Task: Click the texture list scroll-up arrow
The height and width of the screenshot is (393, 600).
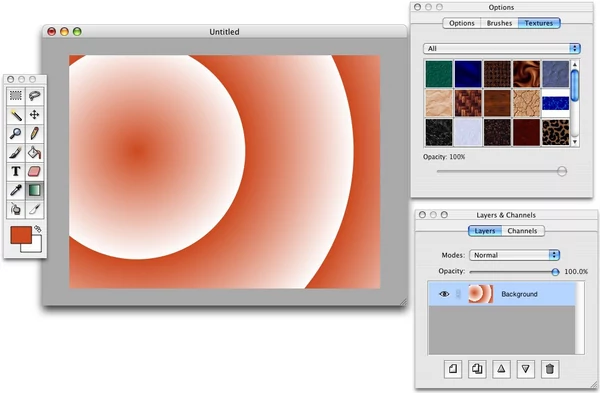Action: (575, 65)
